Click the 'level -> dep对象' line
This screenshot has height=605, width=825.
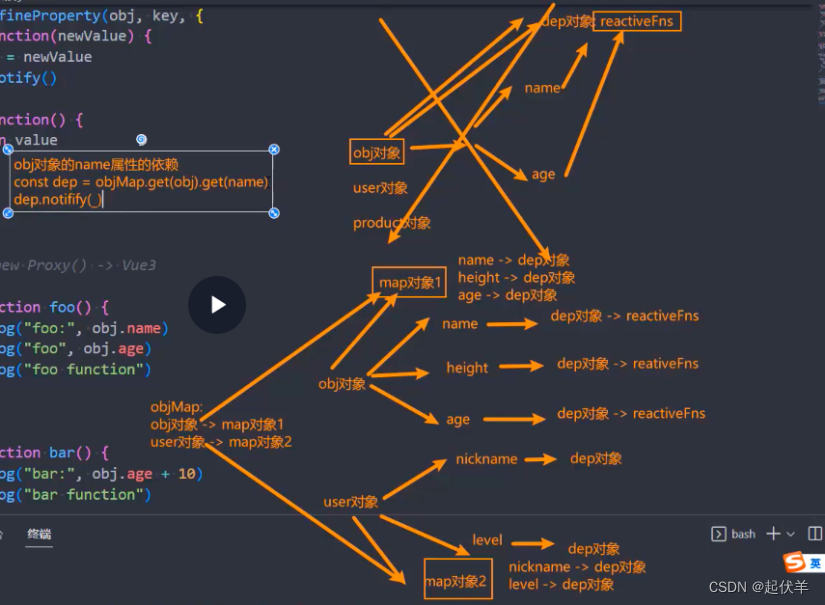[x=561, y=584]
